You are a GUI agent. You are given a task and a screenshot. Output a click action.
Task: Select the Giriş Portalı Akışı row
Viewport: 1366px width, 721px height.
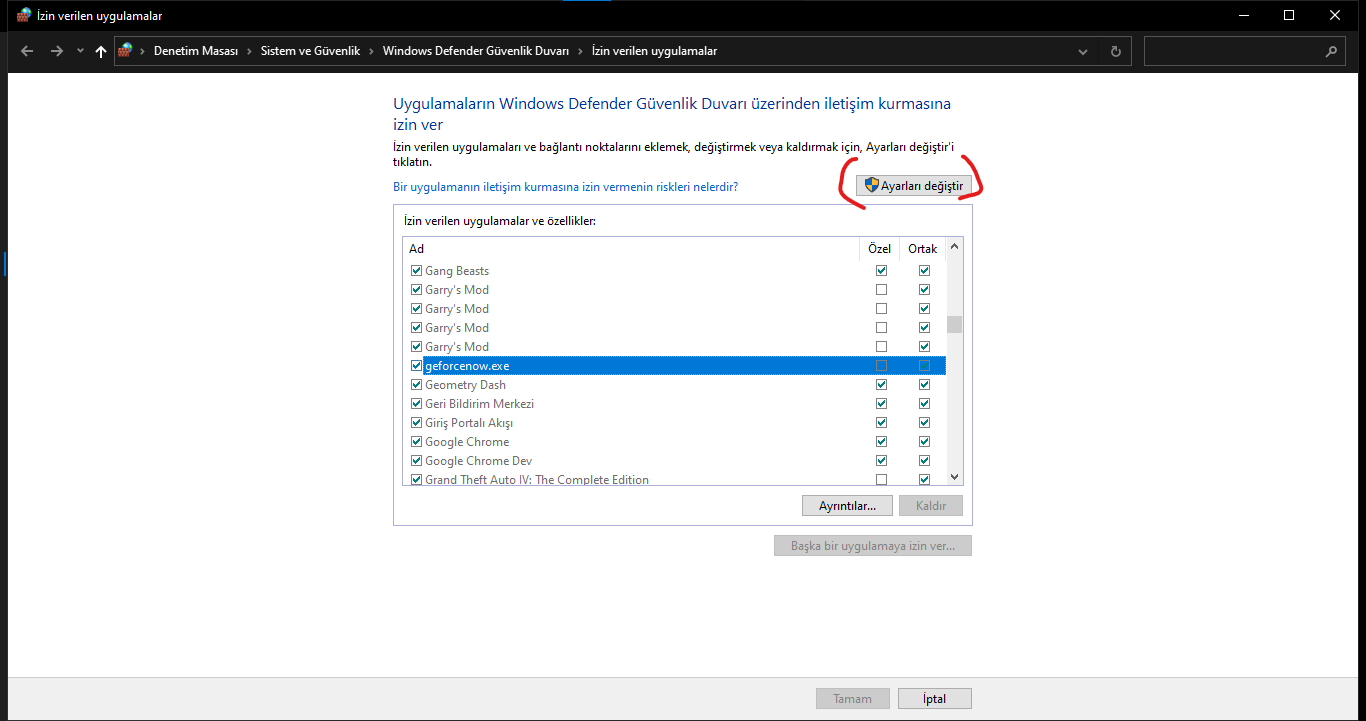click(x=675, y=423)
